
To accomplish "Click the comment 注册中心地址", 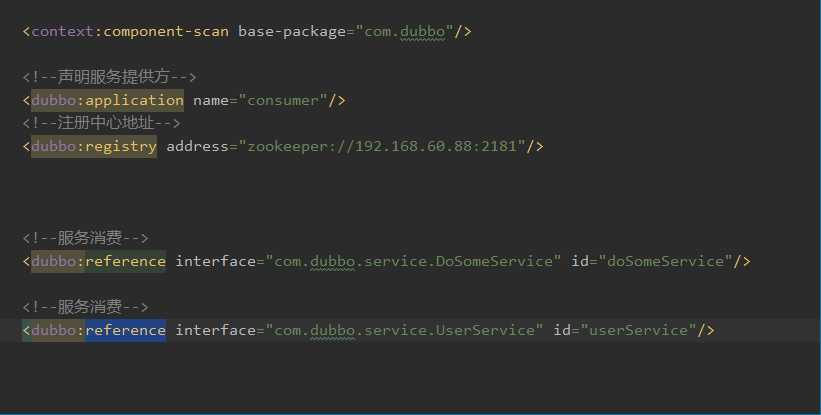I will (x=102, y=123).
